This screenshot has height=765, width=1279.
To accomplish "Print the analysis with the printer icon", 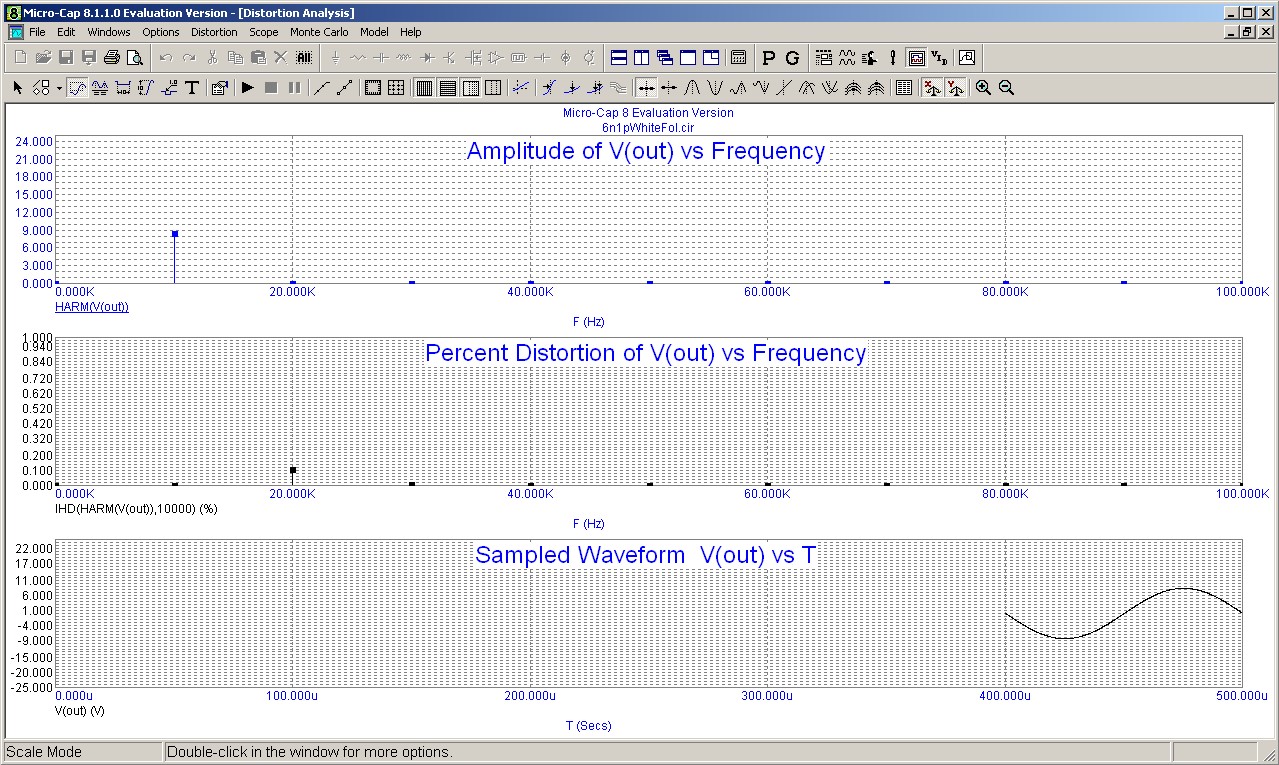I will click(x=112, y=57).
